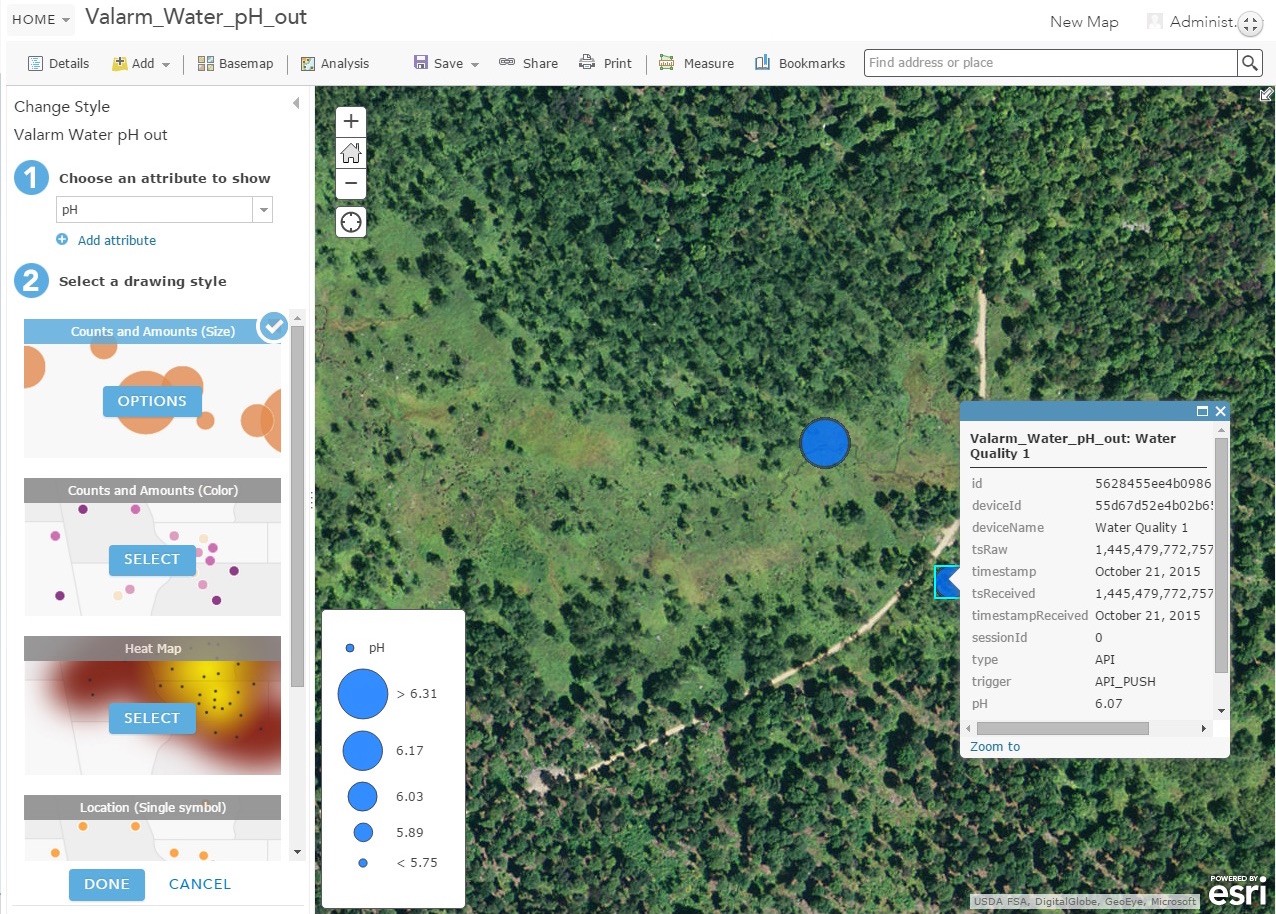Click the search magnifier icon

click(1250, 63)
